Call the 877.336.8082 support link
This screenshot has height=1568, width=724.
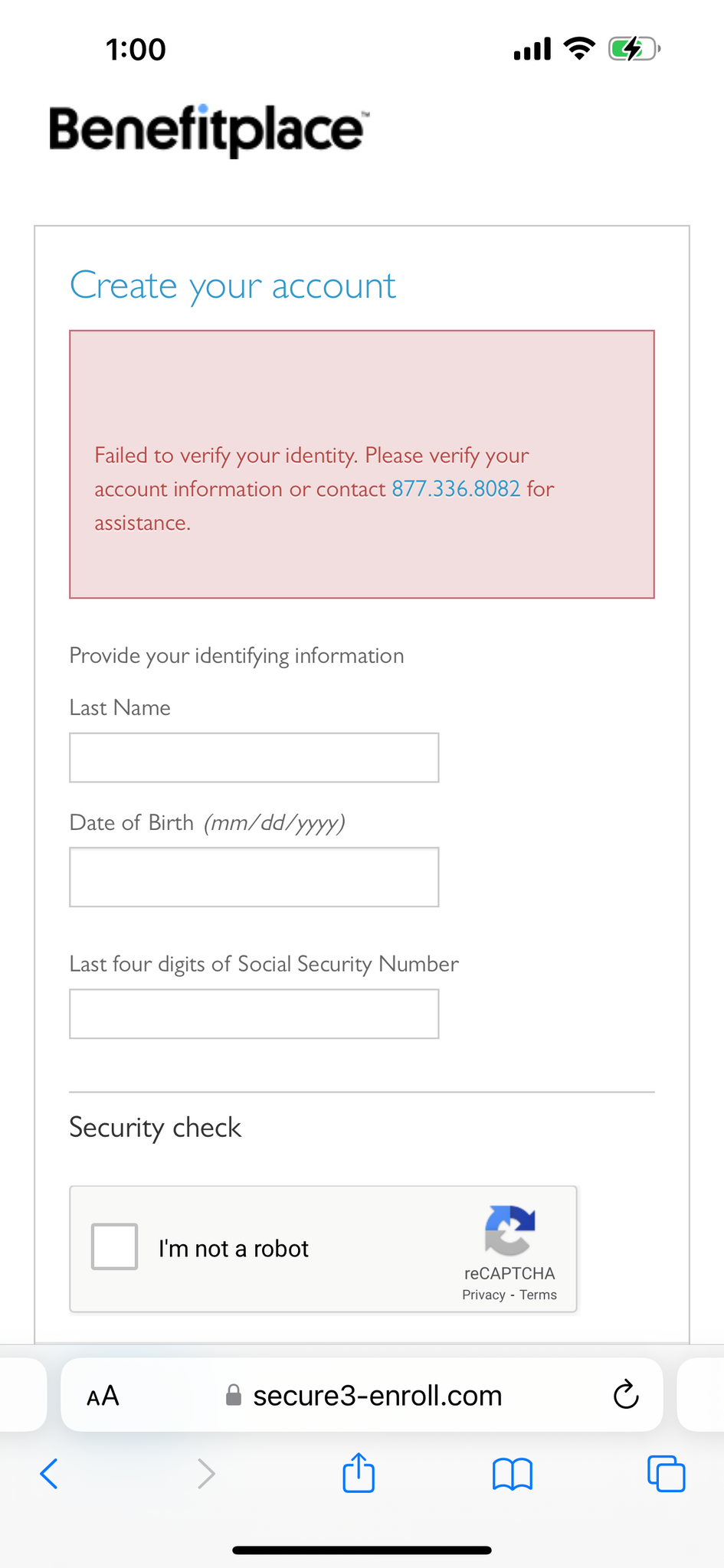[456, 488]
